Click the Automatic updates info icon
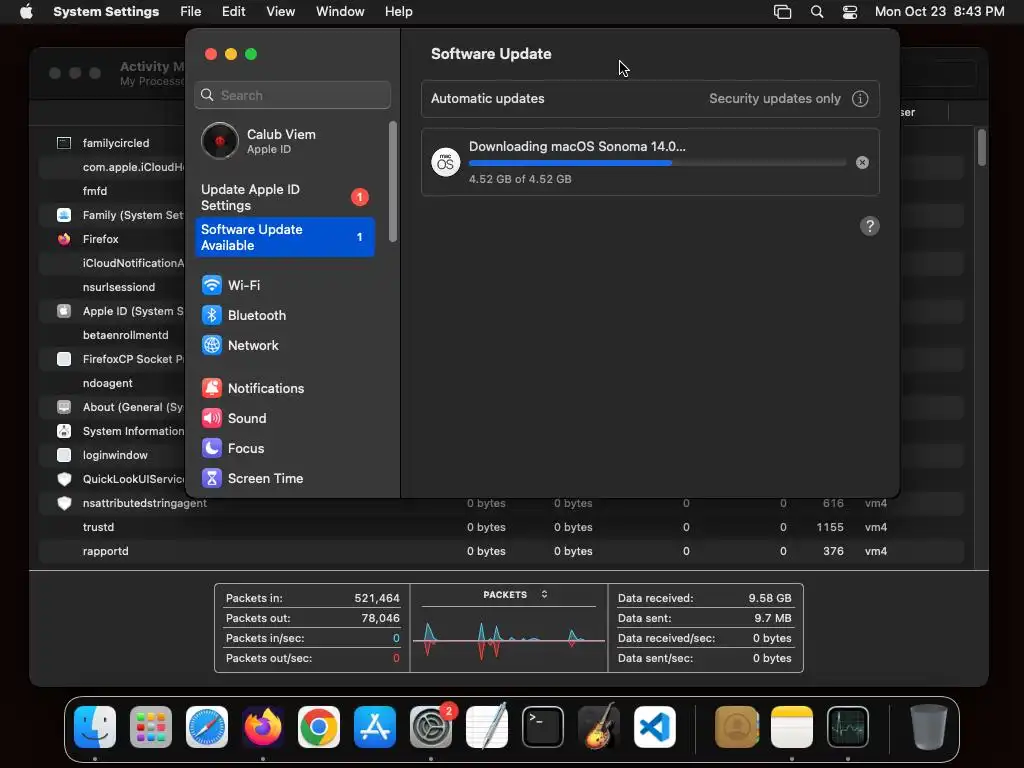Viewport: 1024px width, 768px height. 860,99
